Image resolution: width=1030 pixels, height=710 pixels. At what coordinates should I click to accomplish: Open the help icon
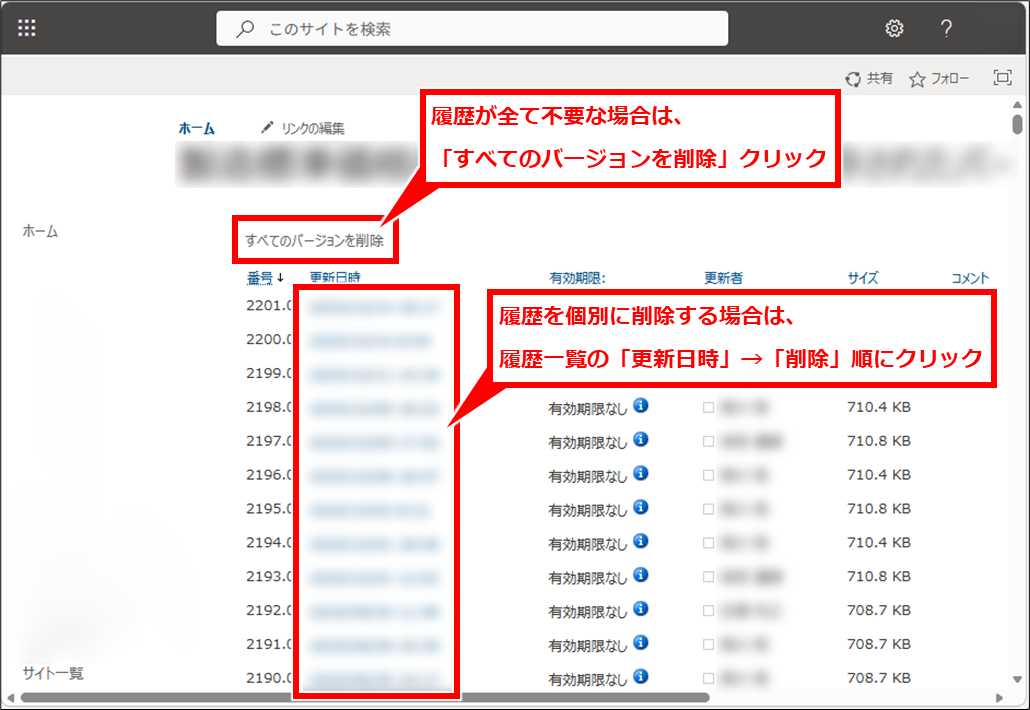pos(945,29)
